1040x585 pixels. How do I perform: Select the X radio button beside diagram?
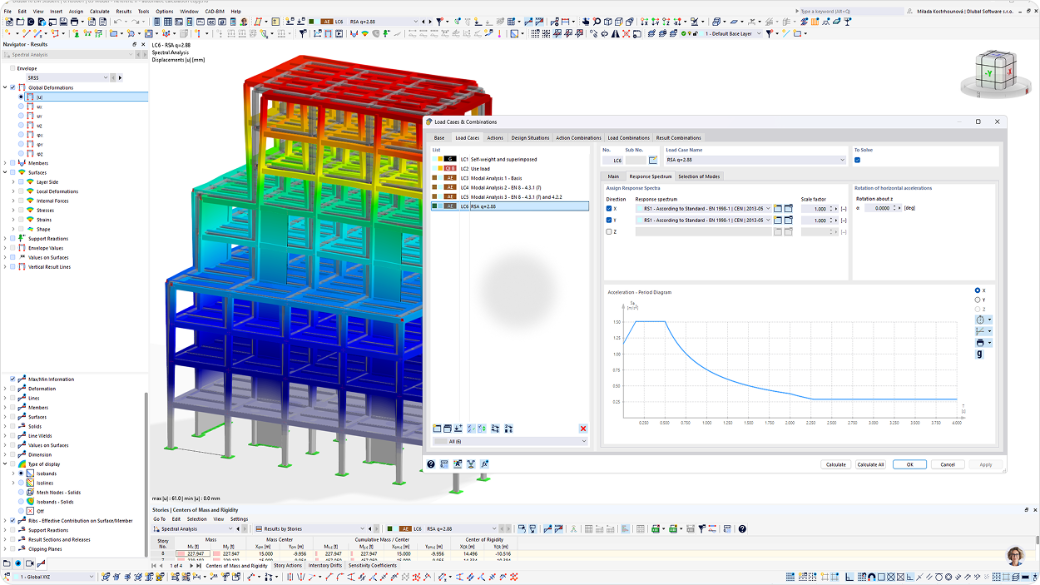click(978, 291)
